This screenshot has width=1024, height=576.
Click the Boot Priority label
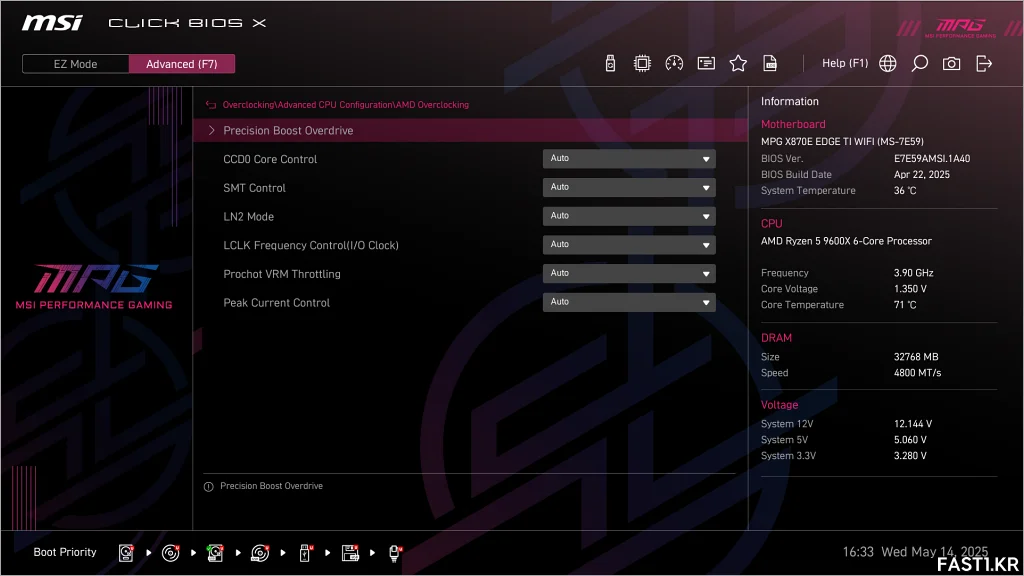[x=65, y=552]
